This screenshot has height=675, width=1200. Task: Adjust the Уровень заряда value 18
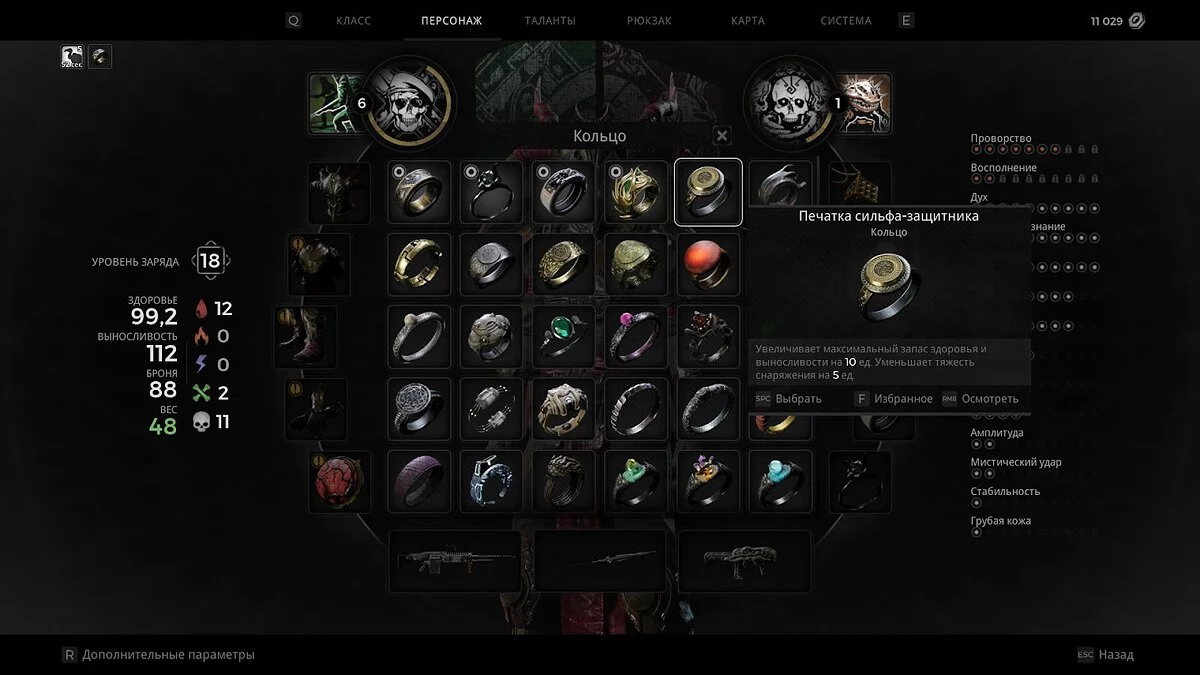(210, 261)
